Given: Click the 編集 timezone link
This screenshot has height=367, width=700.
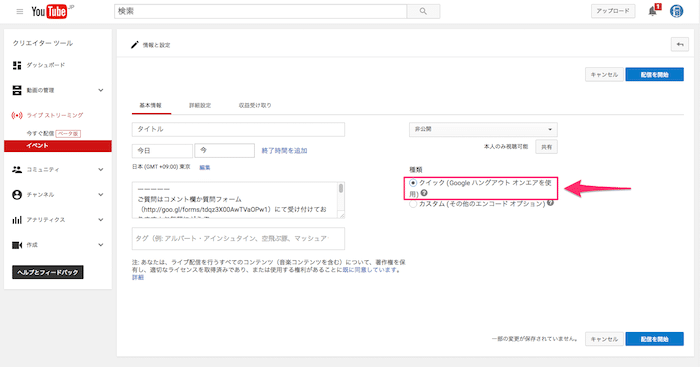Looking at the screenshot, I should (x=204, y=167).
